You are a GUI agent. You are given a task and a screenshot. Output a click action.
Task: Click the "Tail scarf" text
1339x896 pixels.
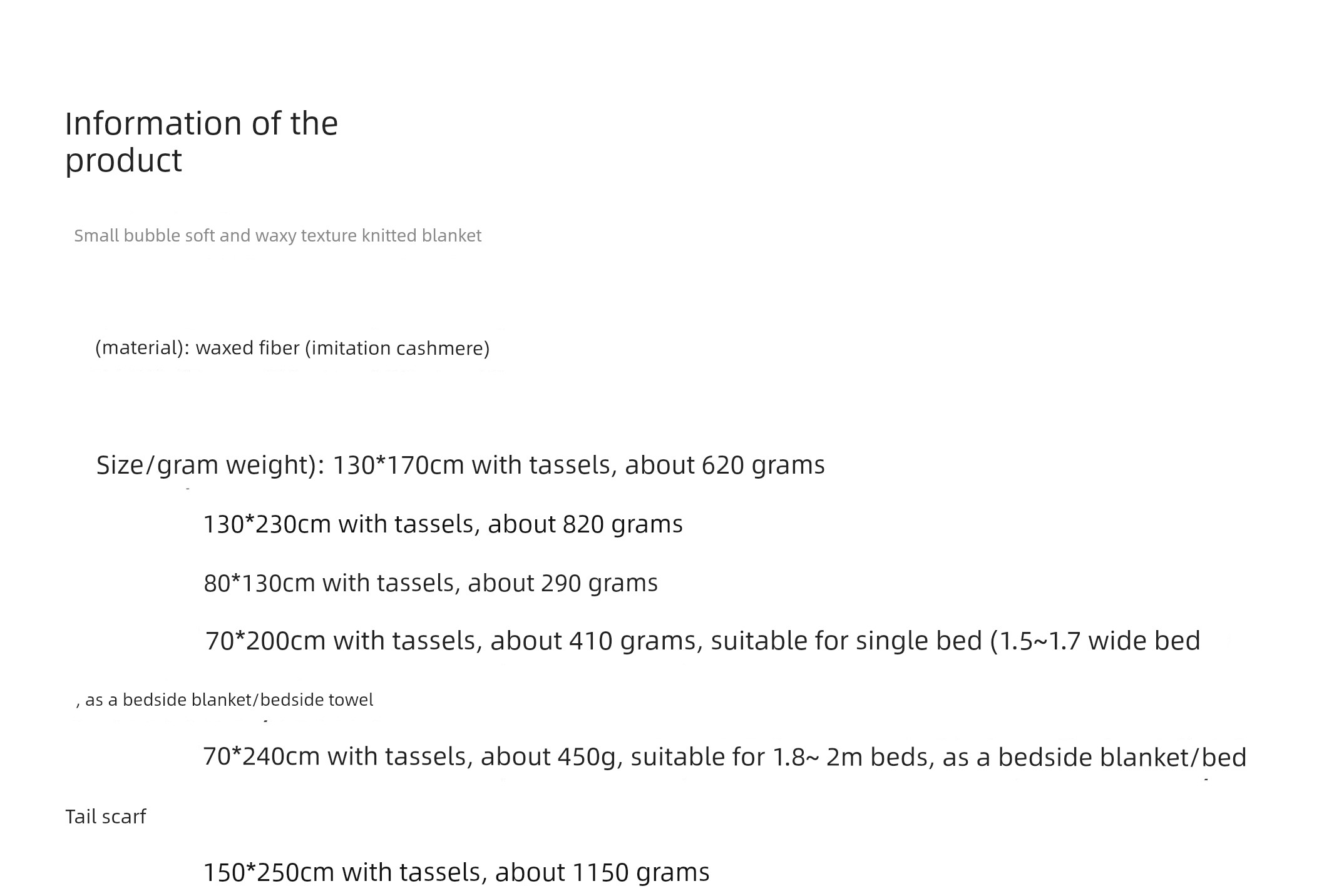[x=105, y=817]
